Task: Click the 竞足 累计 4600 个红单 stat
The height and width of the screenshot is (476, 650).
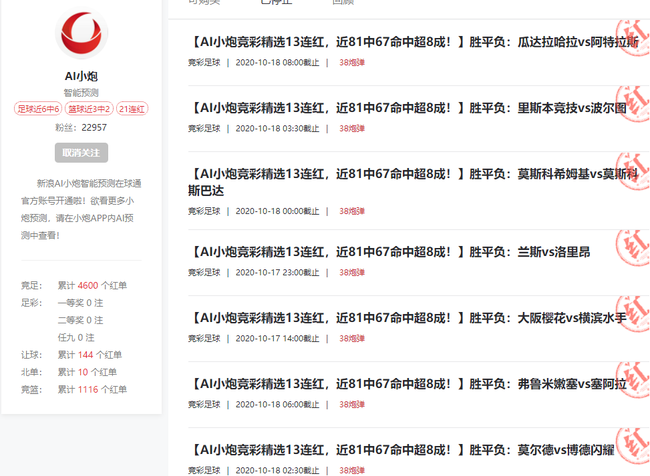Action: tap(74, 286)
